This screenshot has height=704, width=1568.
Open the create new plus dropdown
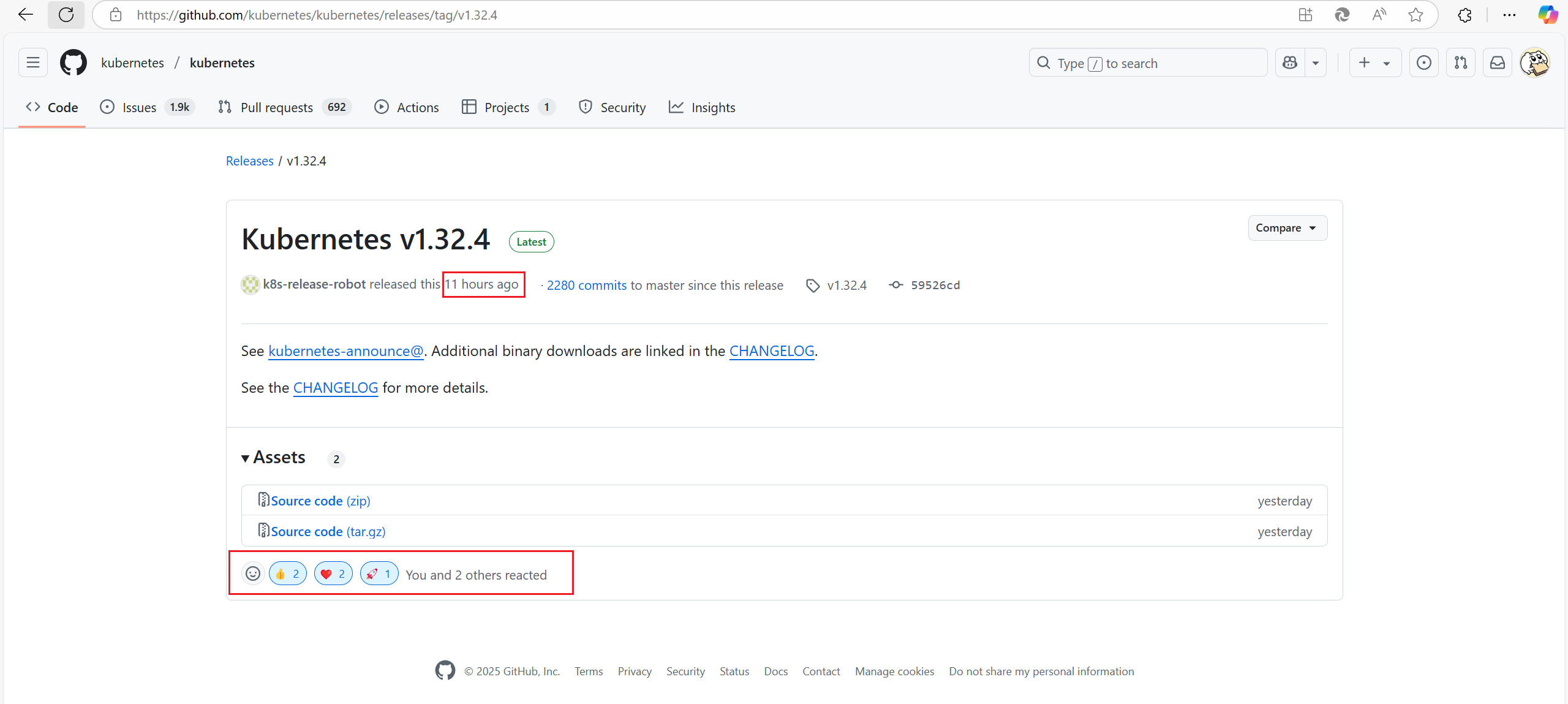coord(1374,62)
